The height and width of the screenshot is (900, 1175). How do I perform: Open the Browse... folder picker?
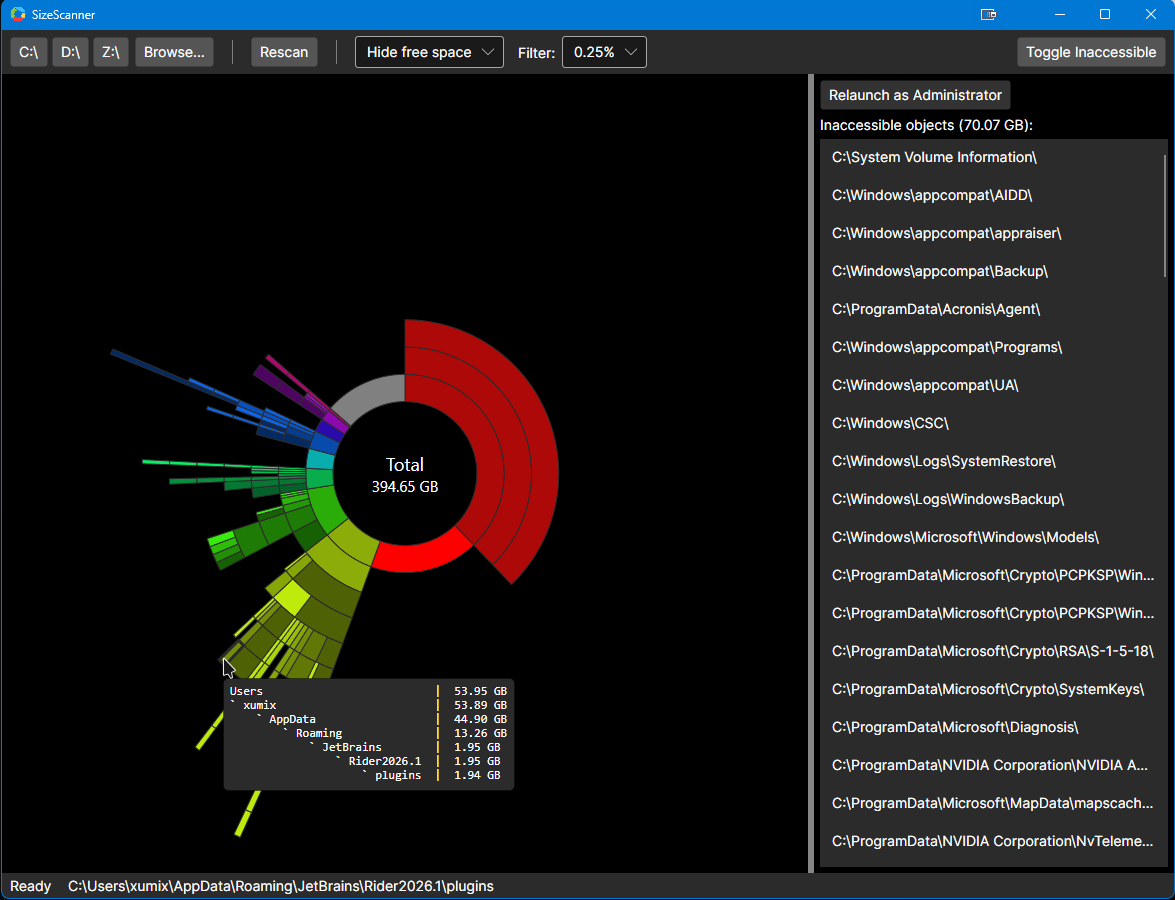coord(175,52)
